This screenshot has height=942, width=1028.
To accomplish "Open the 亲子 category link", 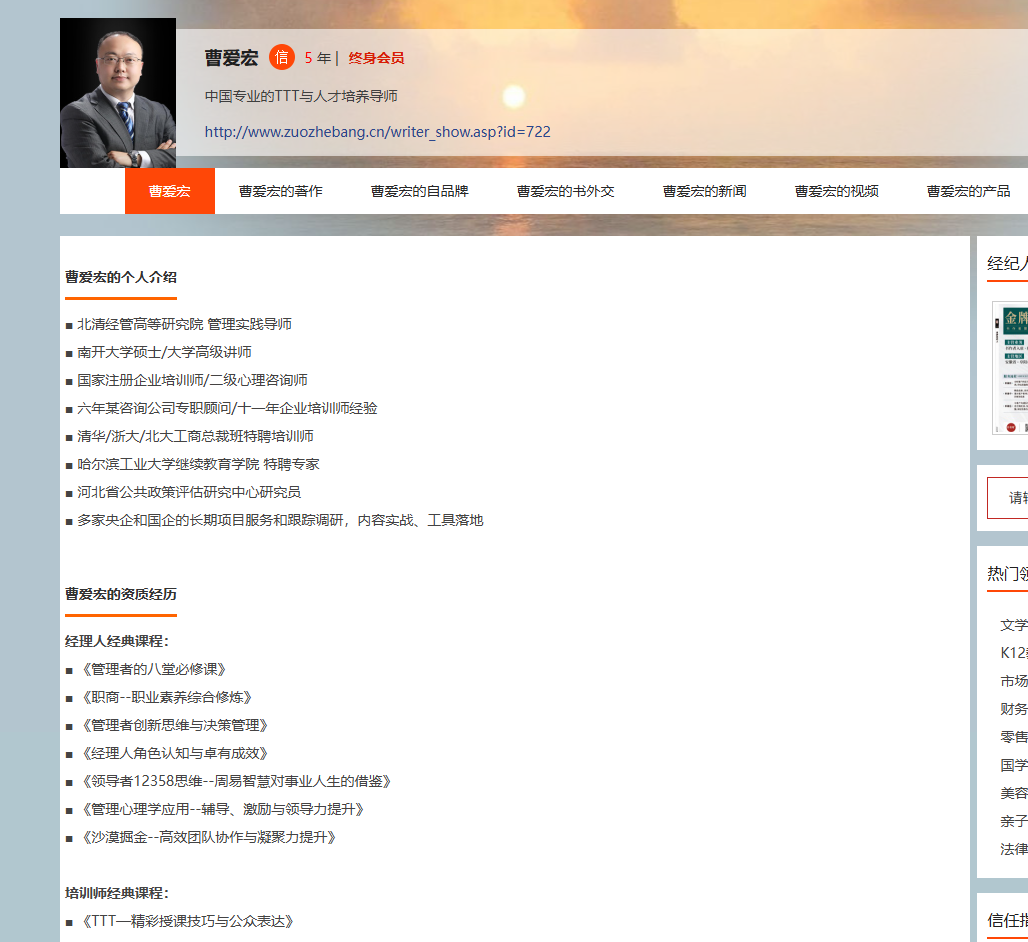I will coord(1013,821).
